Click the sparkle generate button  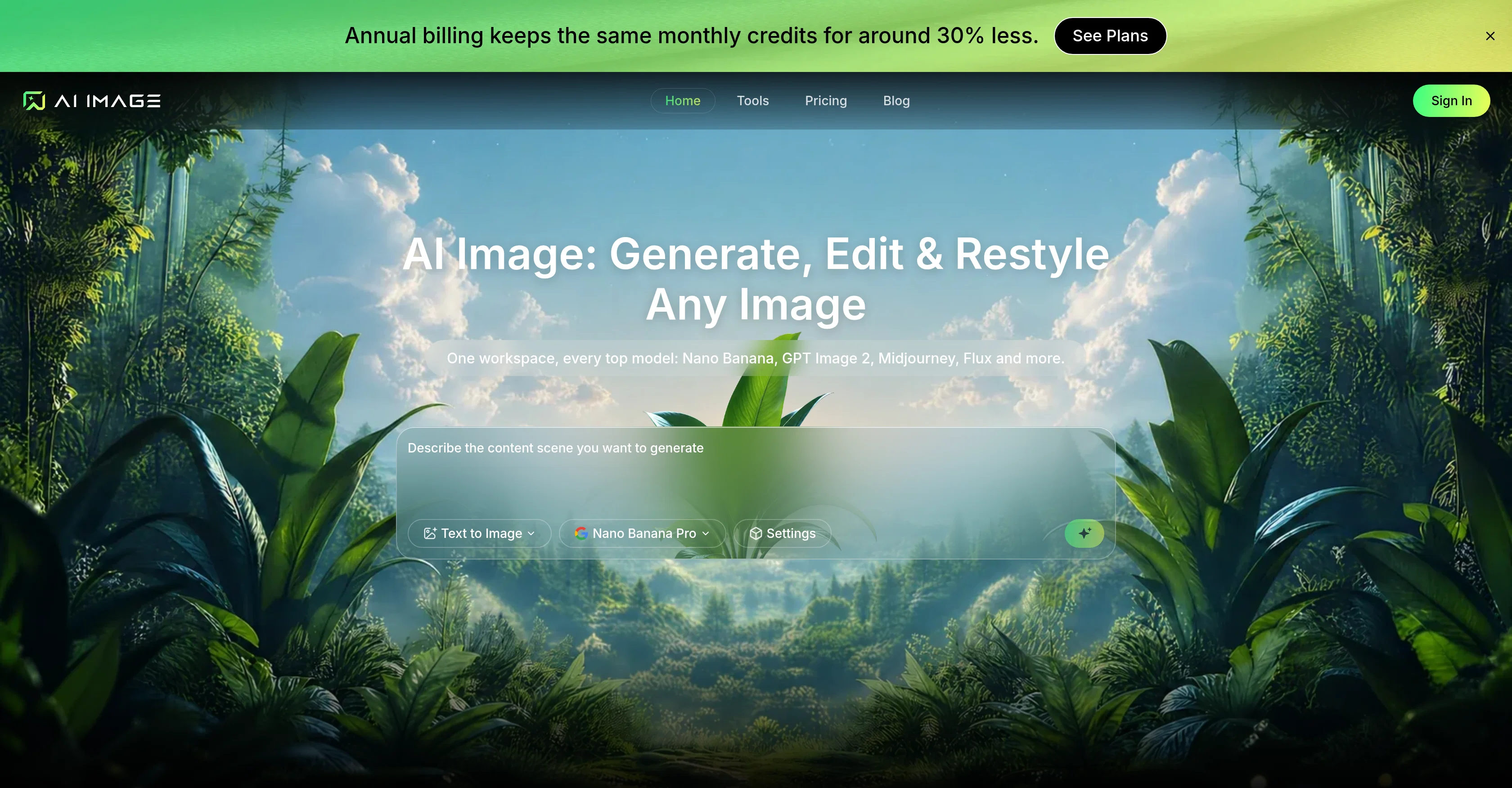coord(1084,533)
